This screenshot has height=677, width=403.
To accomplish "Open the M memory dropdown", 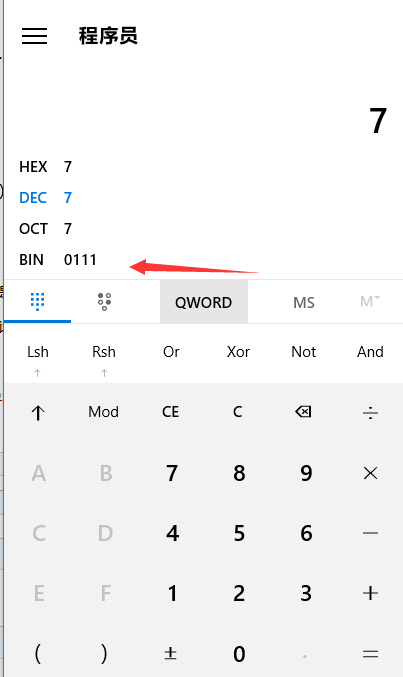I will coord(370,301).
